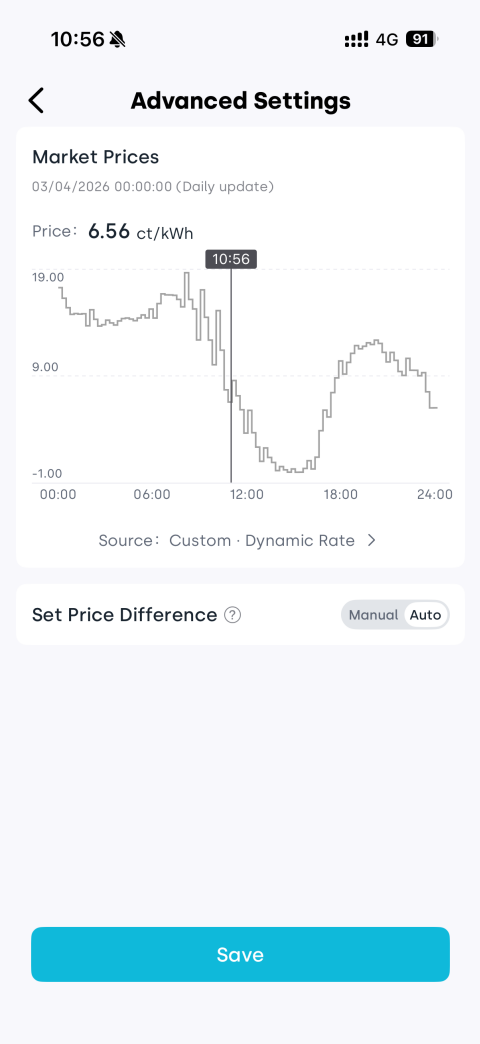Switch price difference to Manual

pos(373,615)
